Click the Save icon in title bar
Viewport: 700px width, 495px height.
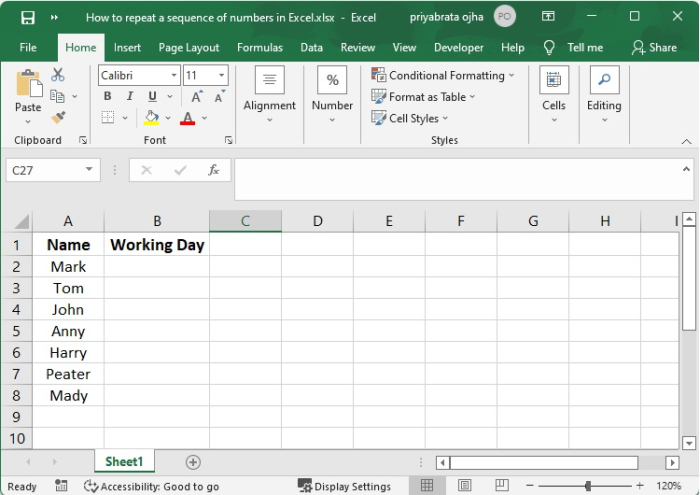tap(28, 17)
